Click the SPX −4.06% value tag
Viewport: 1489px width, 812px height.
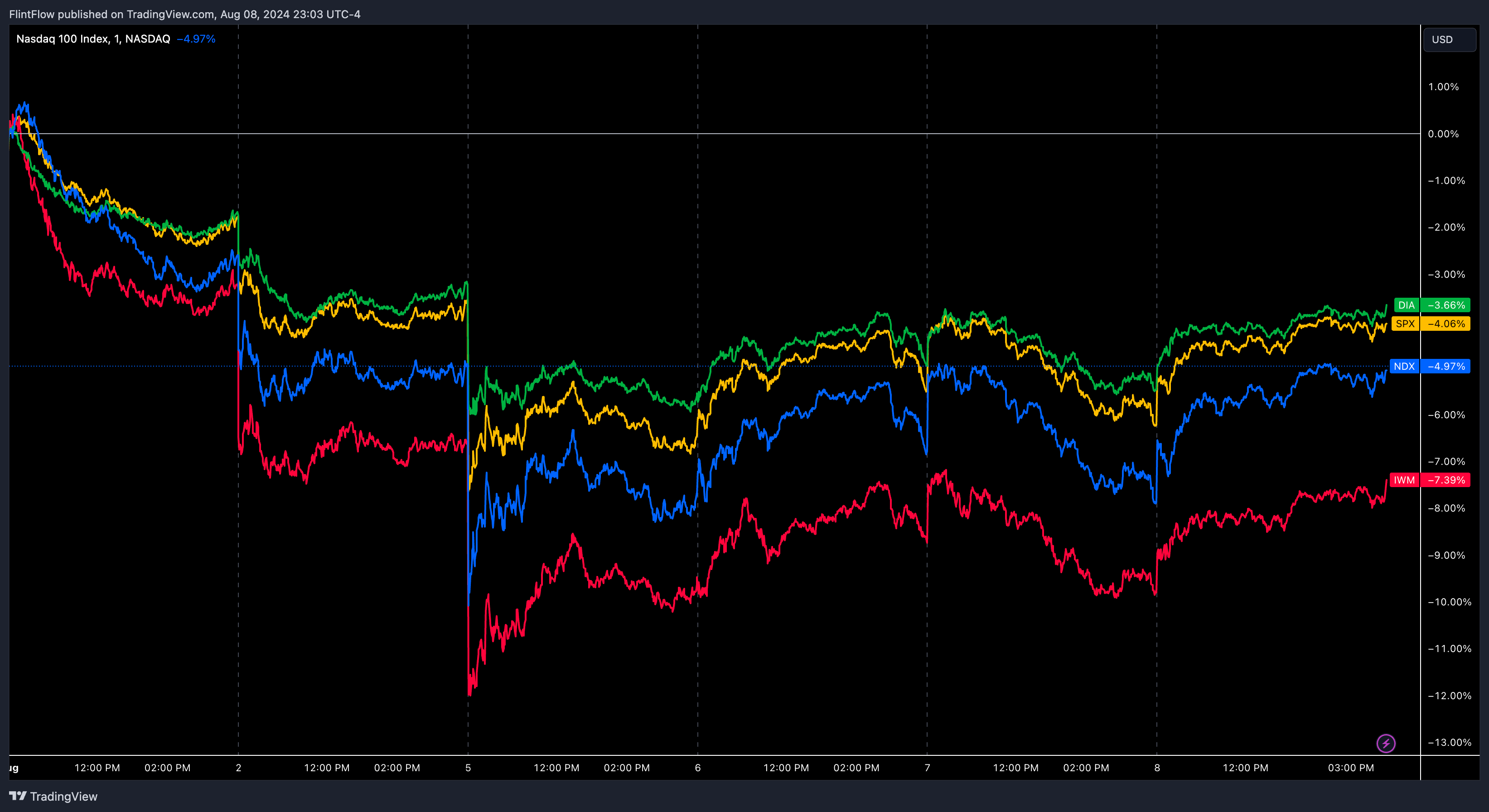pyautogui.click(x=1445, y=324)
